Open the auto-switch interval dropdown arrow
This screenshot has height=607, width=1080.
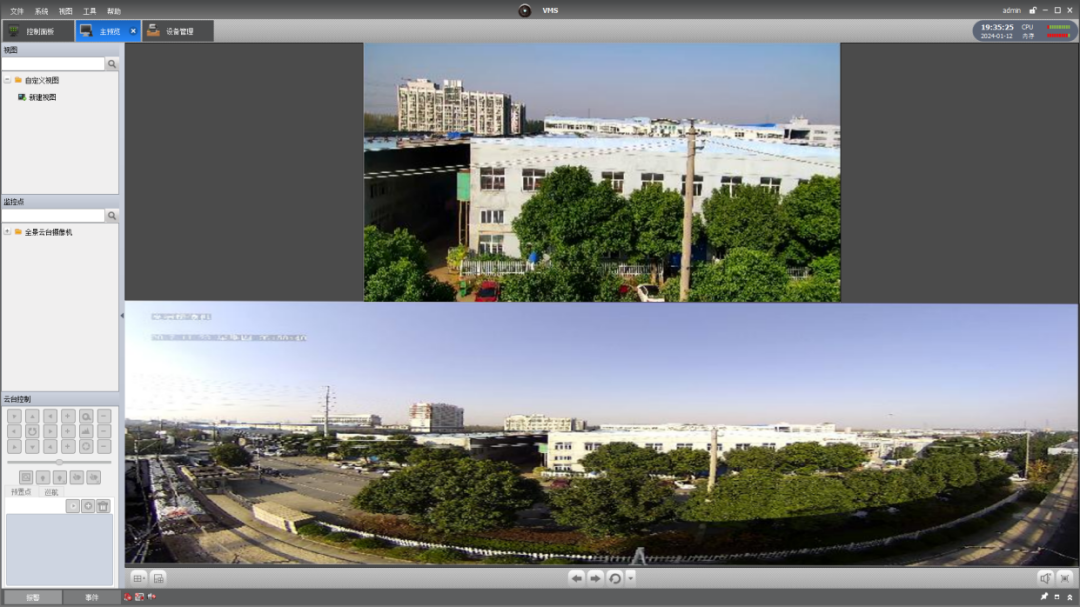point(630,578)
